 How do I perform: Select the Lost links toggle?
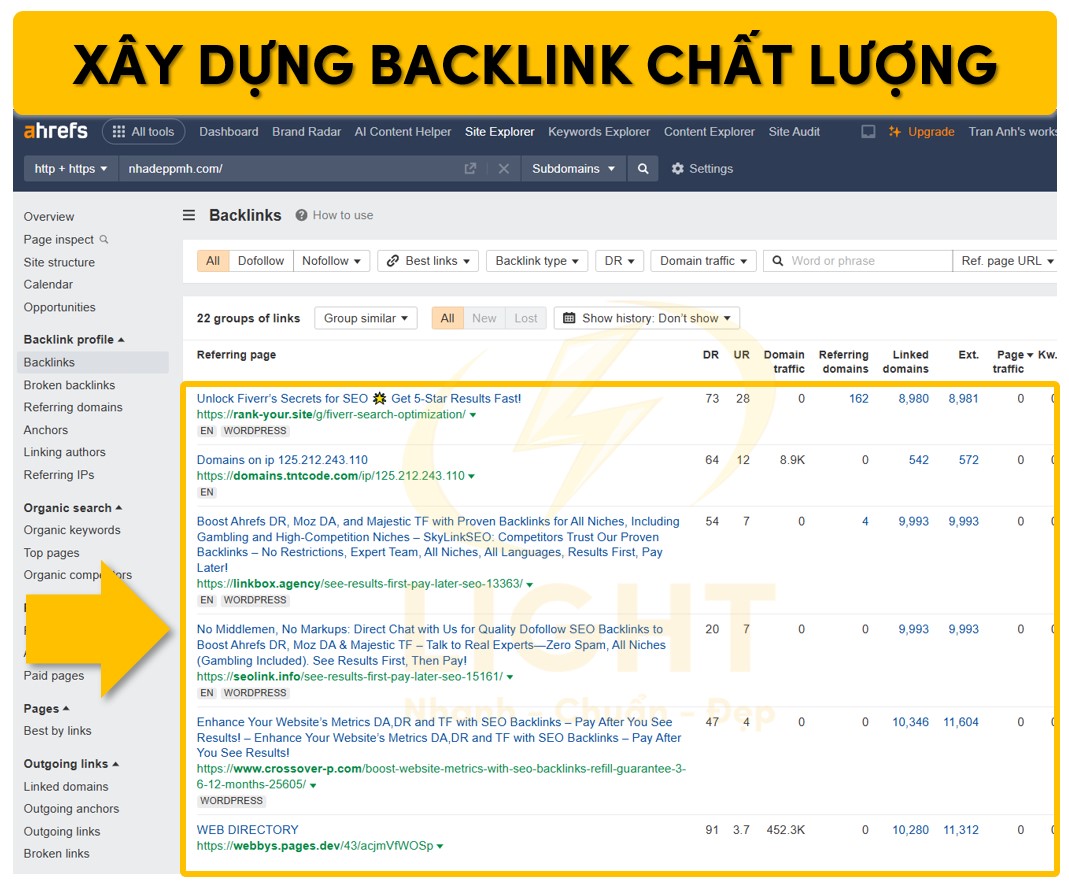point(526,318)
